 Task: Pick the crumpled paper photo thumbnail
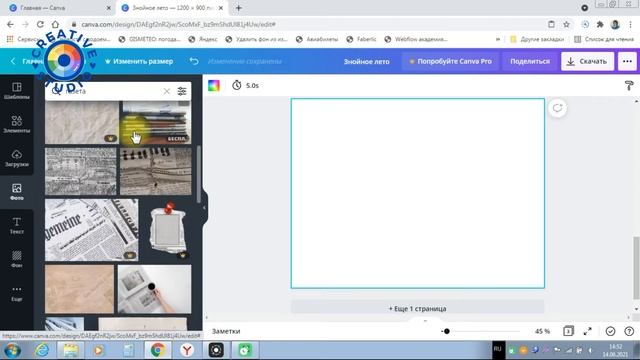click(x=82, y=122)
